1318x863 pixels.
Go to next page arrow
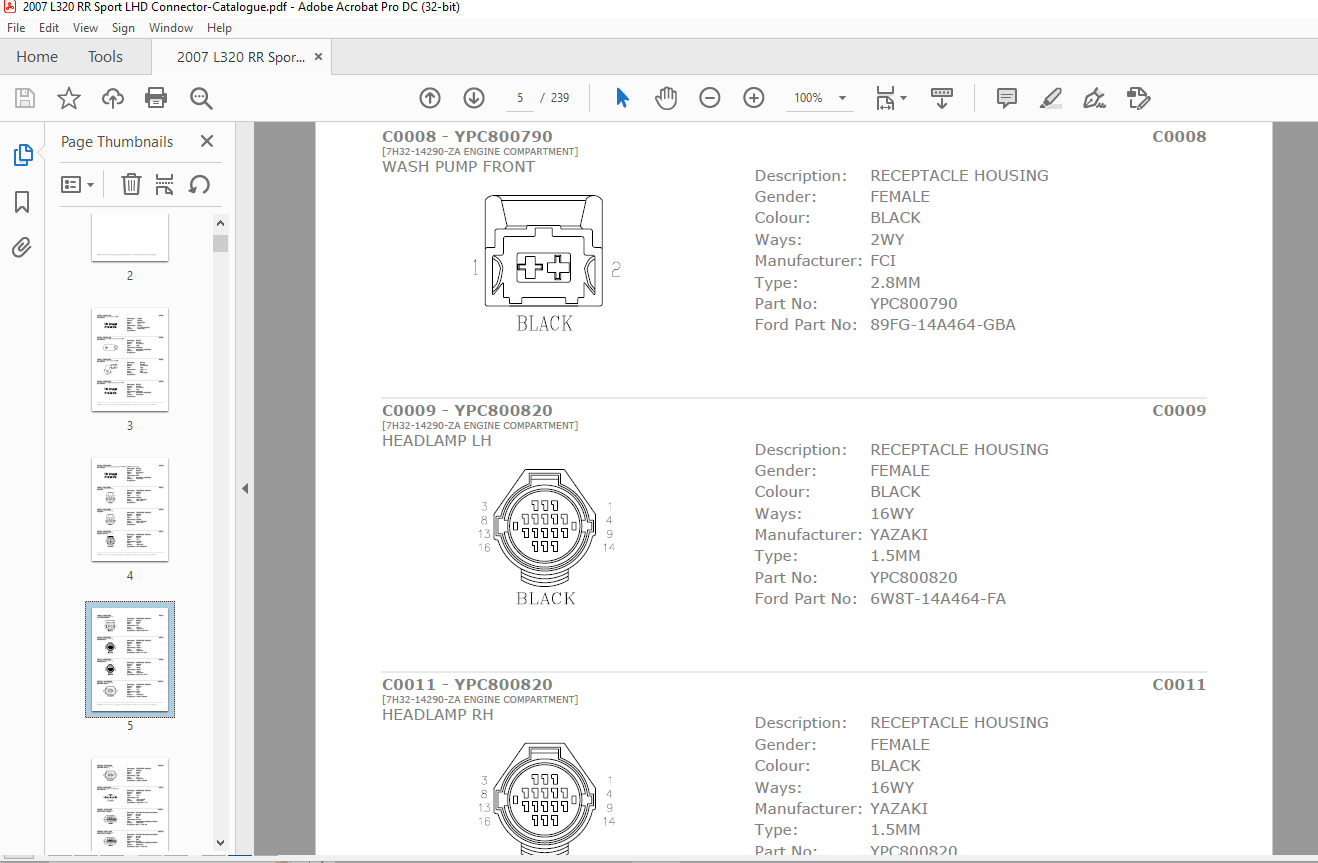[x=474, y=98]
